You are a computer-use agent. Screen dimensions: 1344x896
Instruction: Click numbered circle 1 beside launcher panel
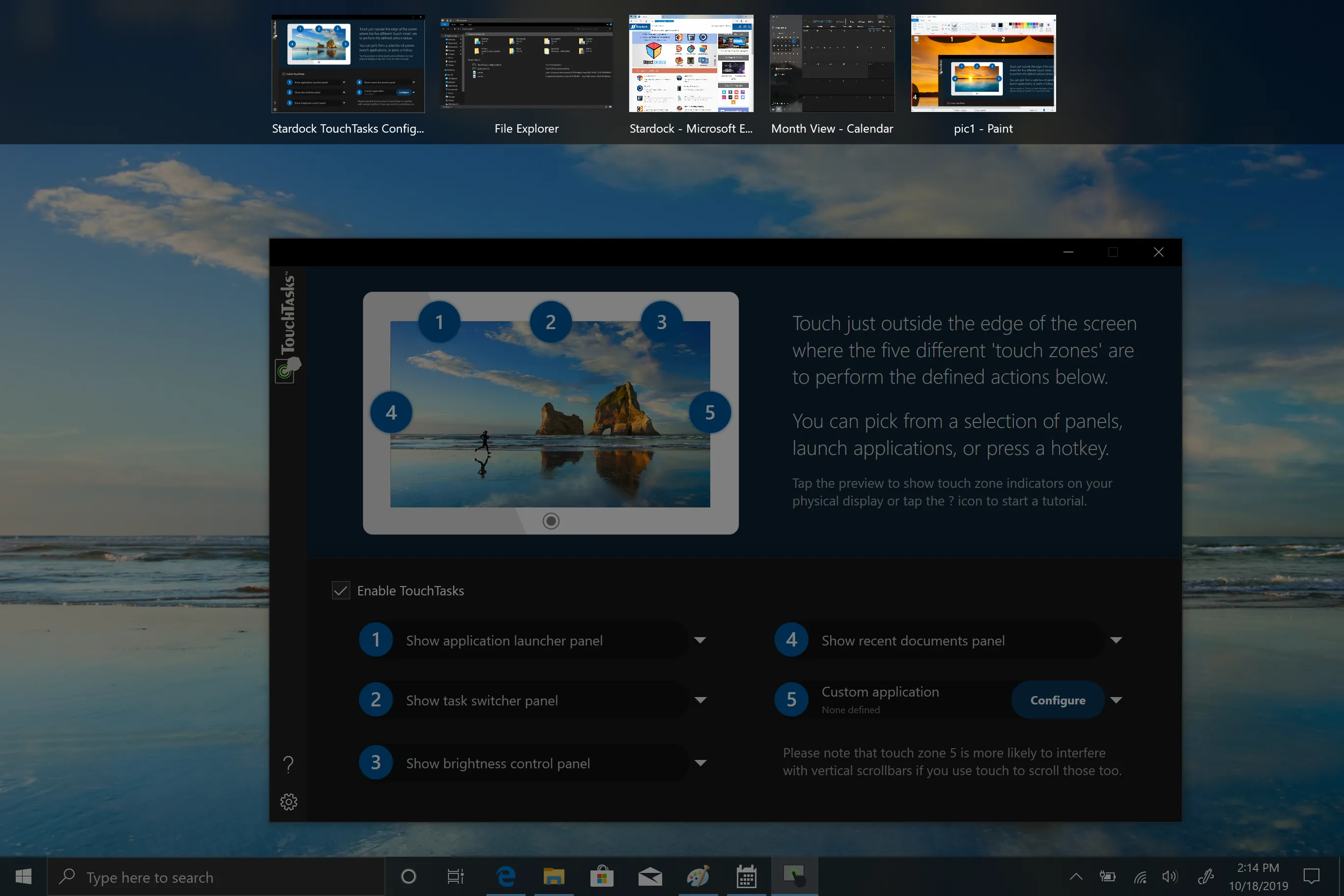(x=375, y=640)
